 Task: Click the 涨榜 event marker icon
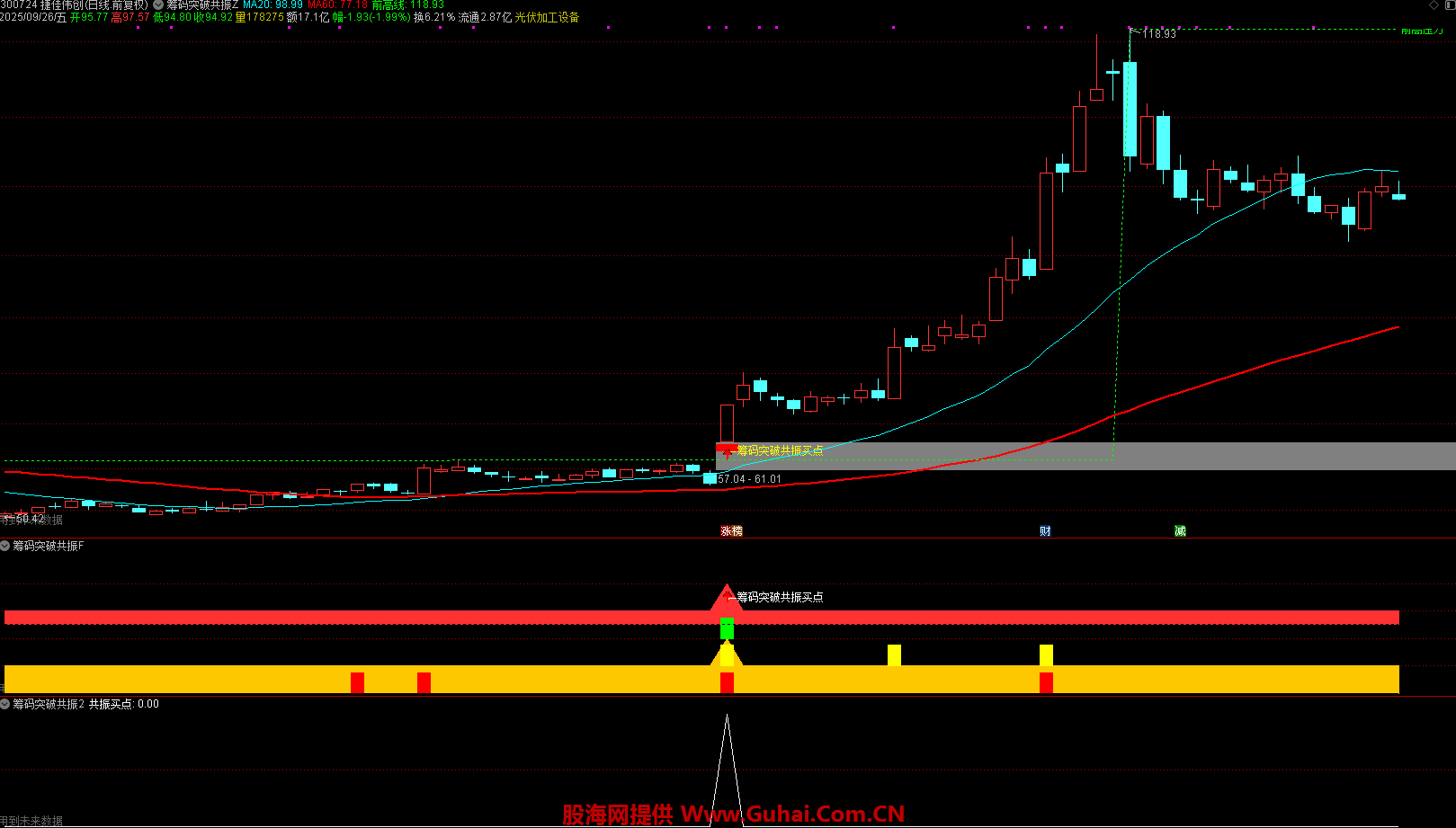click(x=731, y=531)
